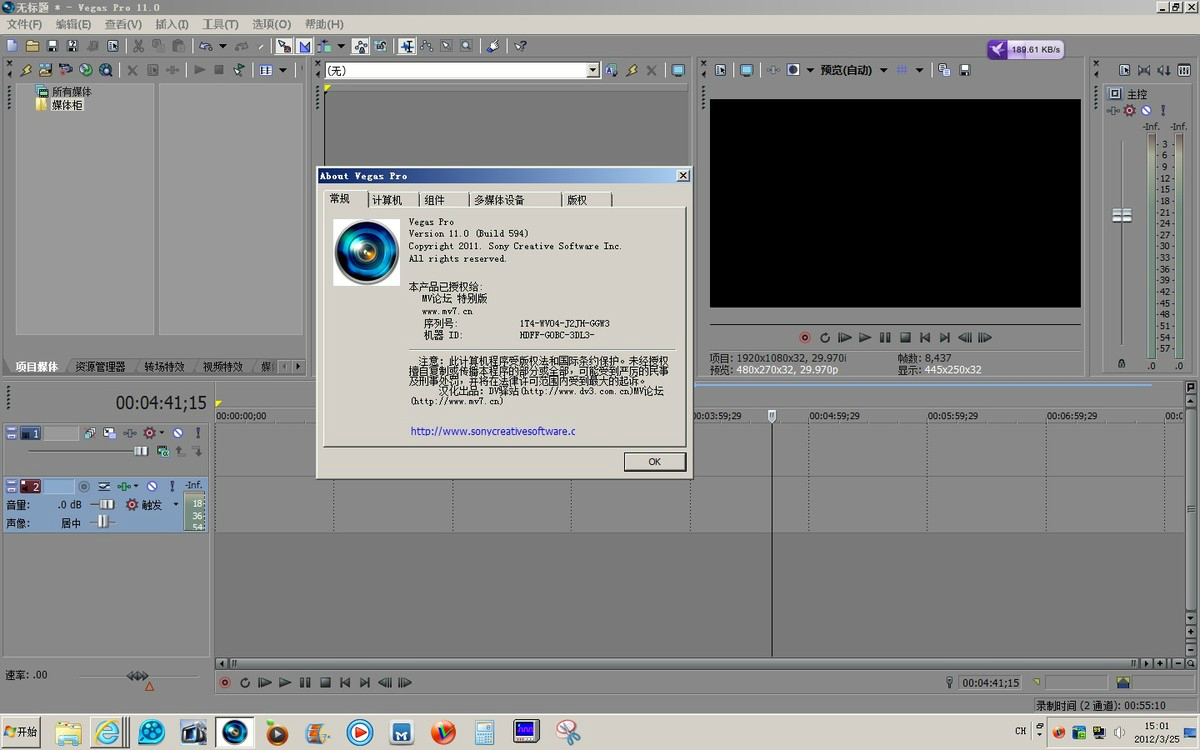Click the Open folder toolbar icon
Viewport: 1200px width, 750px height.
click(x=32, y=46)
